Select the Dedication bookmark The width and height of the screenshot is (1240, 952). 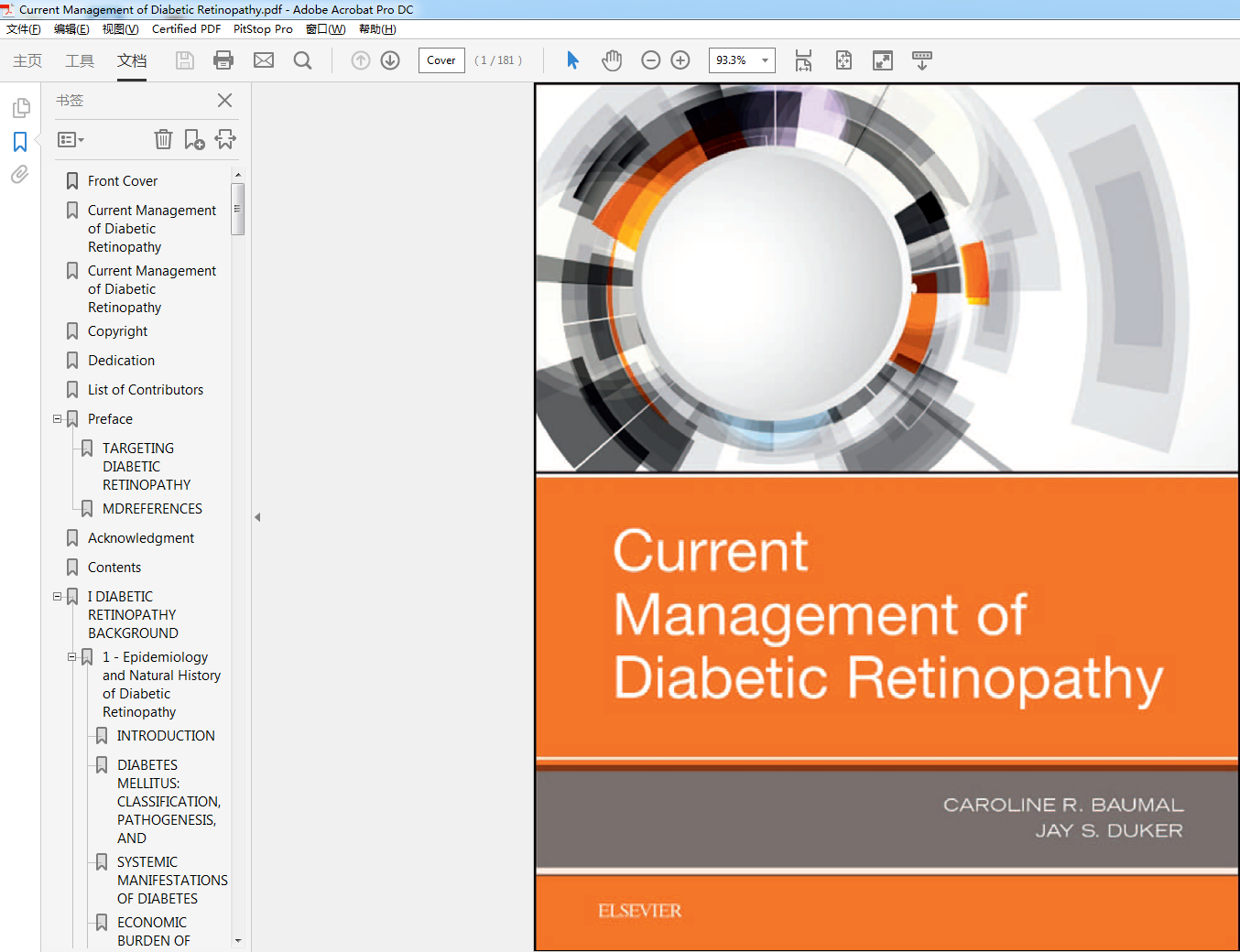click(x=121, y=361)
